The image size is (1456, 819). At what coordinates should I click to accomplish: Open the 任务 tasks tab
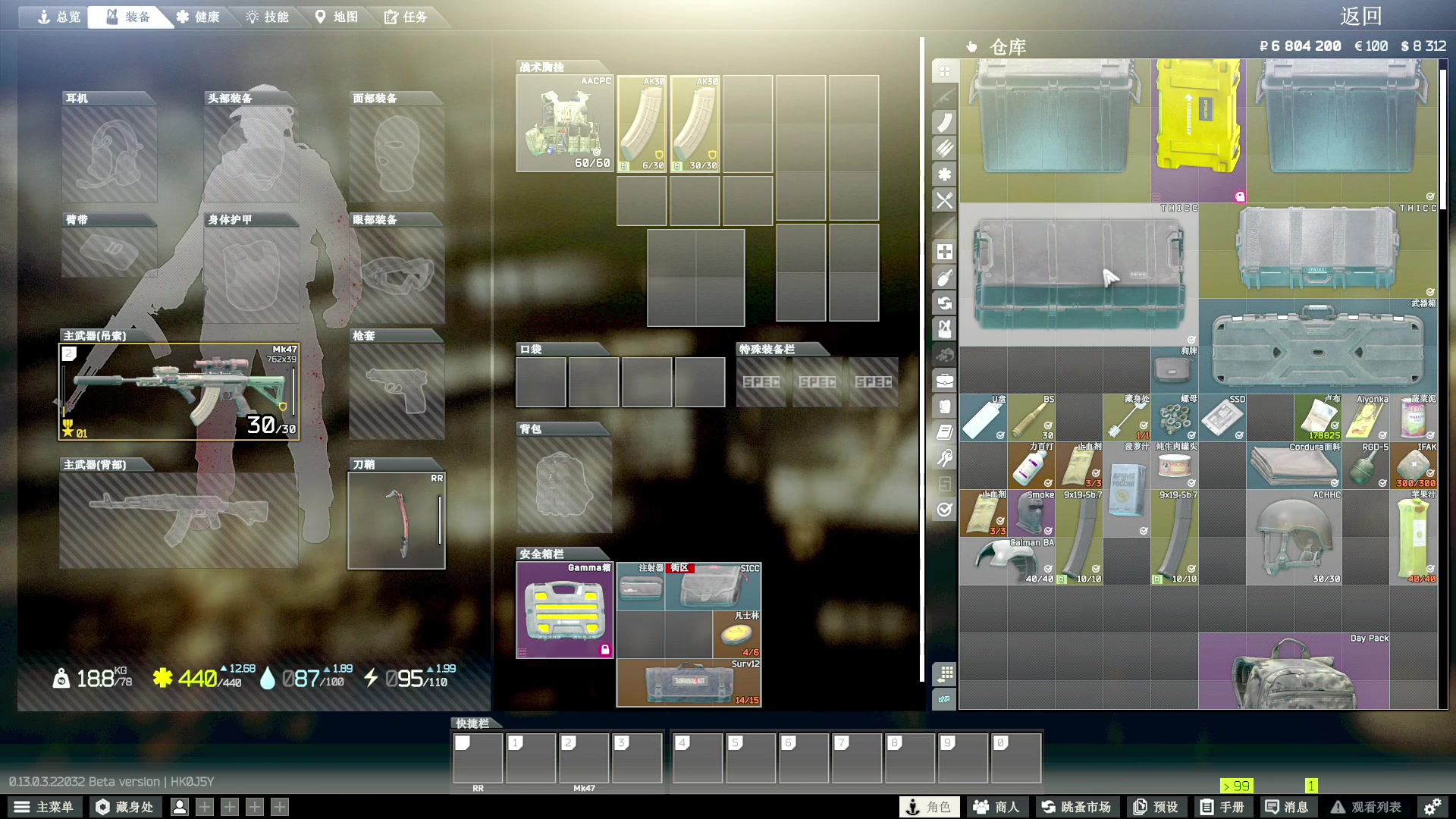pyautogui.click(x=406, y=17)
